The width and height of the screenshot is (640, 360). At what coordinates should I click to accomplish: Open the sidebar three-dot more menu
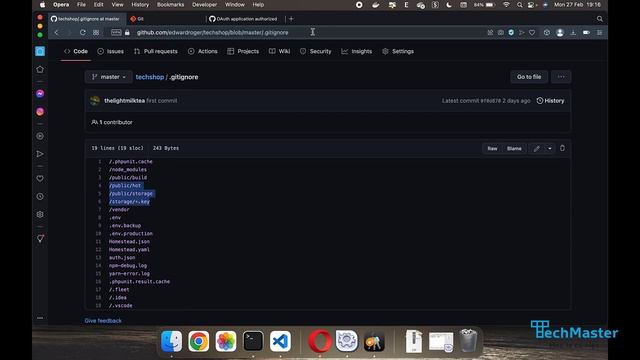(x=40, y=318)
